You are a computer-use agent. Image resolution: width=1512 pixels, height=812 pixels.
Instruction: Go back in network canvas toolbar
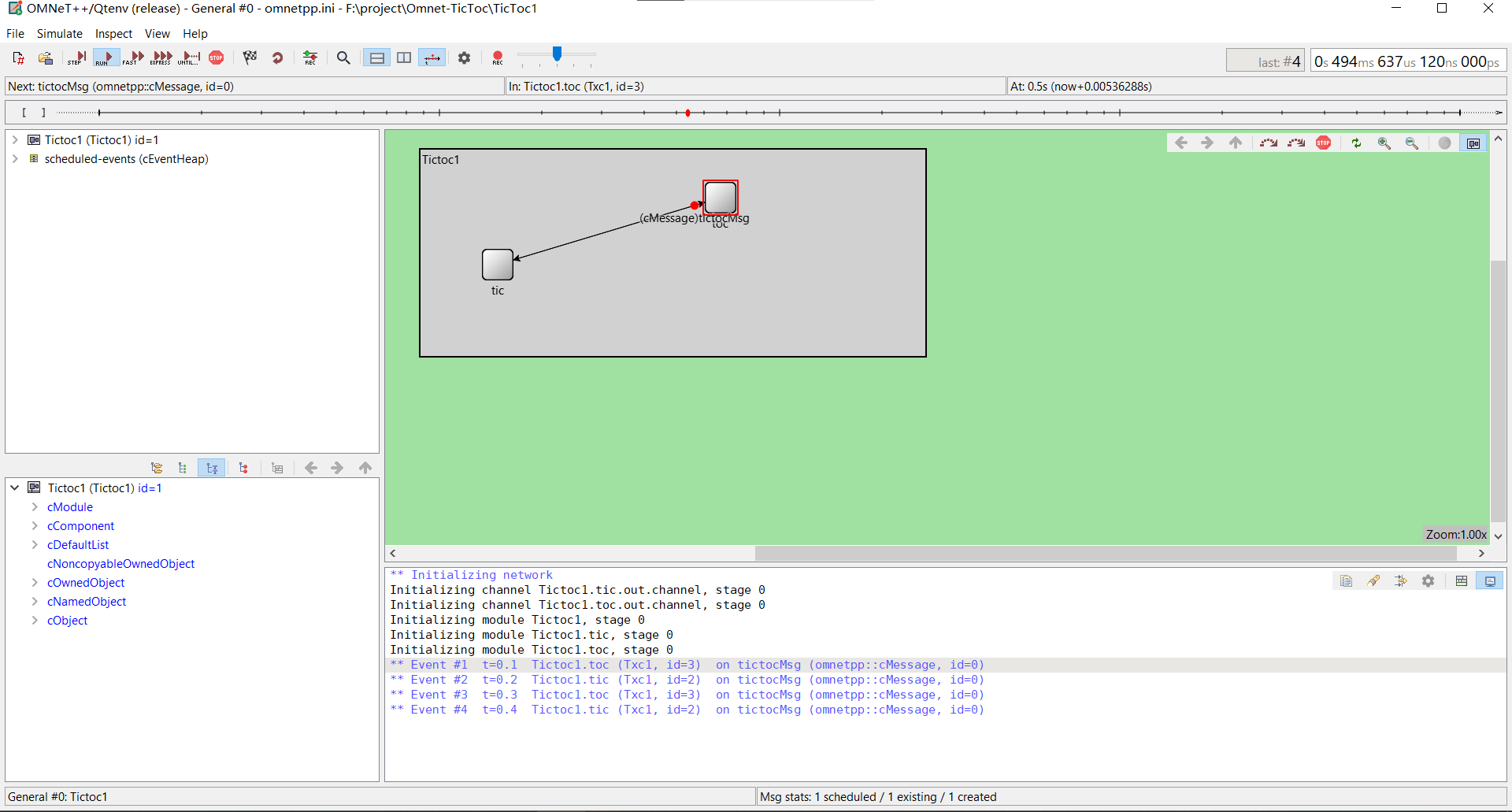click(1181, 143)
